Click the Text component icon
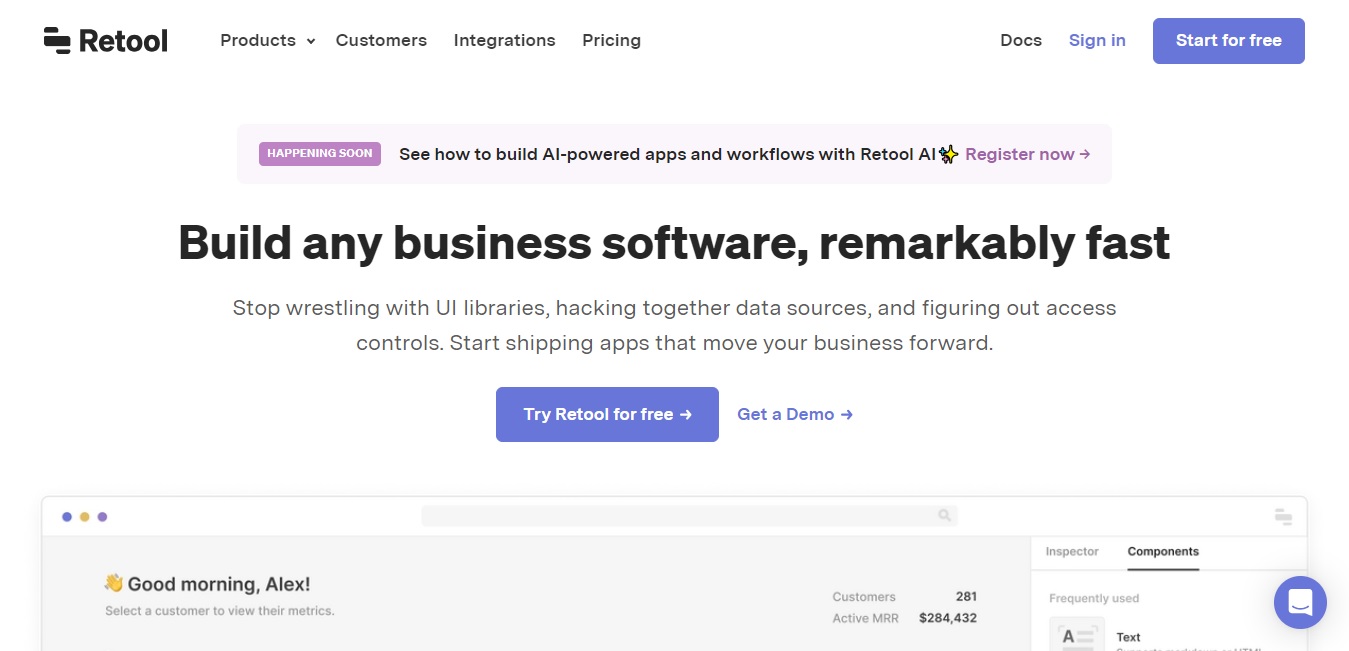This screenshot has width=1349, height=651. coord(1076,636)
